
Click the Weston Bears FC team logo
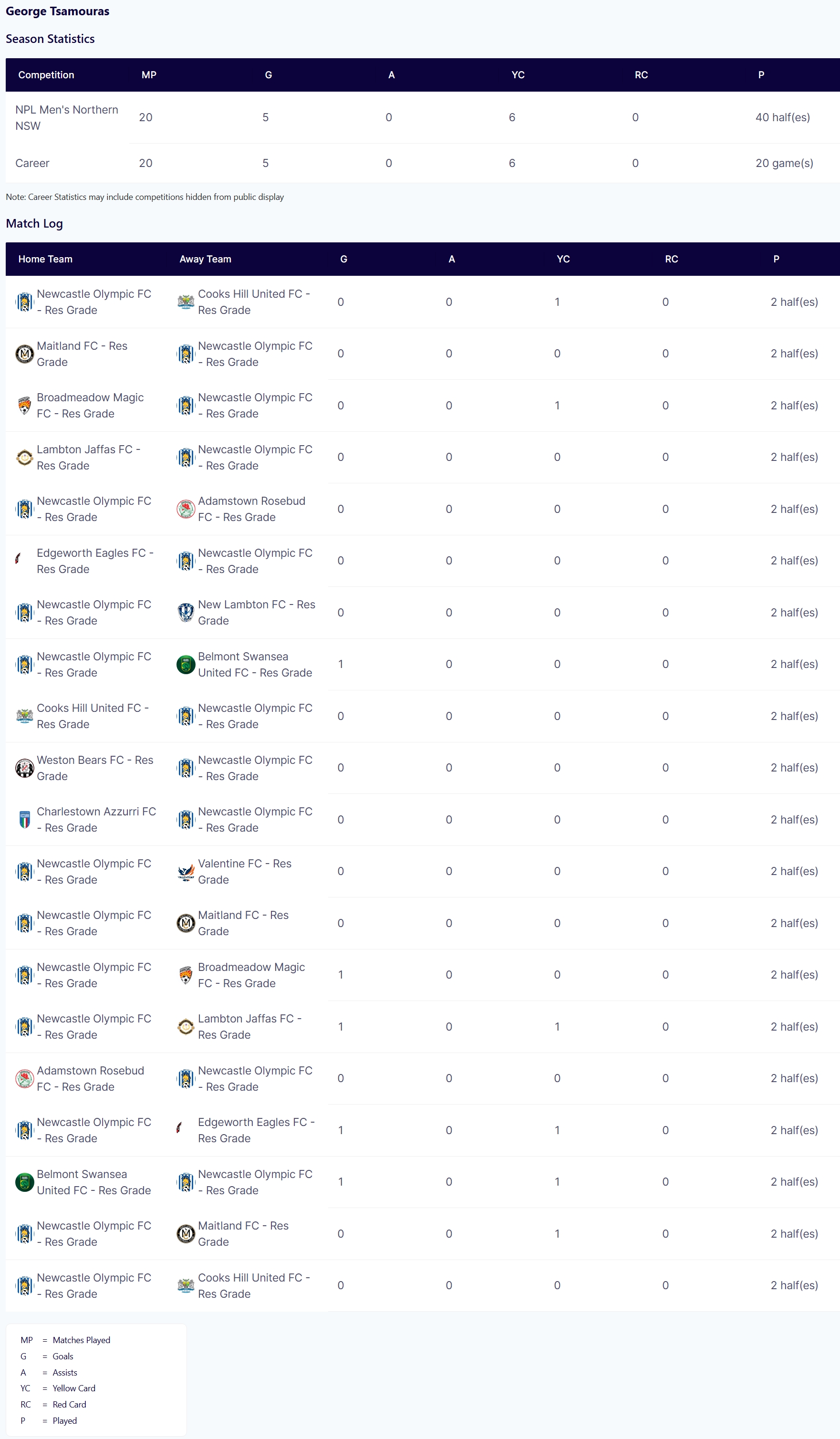(x=24, y=768)
